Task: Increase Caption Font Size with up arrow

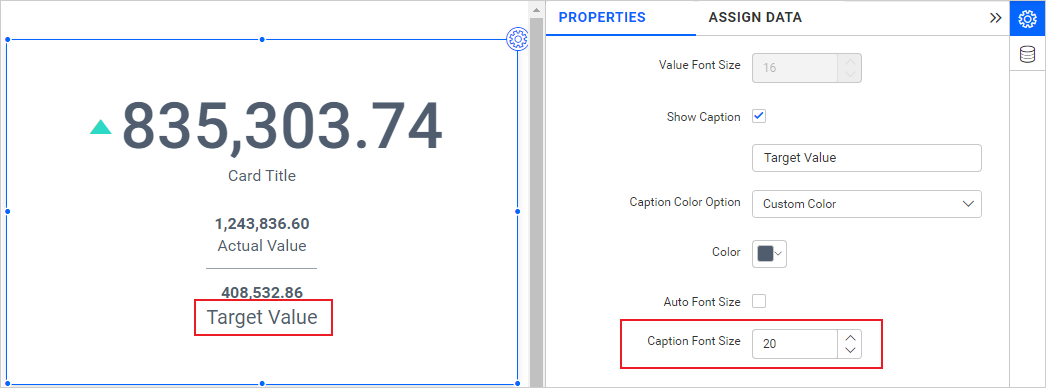Action: tap(850, 336)
